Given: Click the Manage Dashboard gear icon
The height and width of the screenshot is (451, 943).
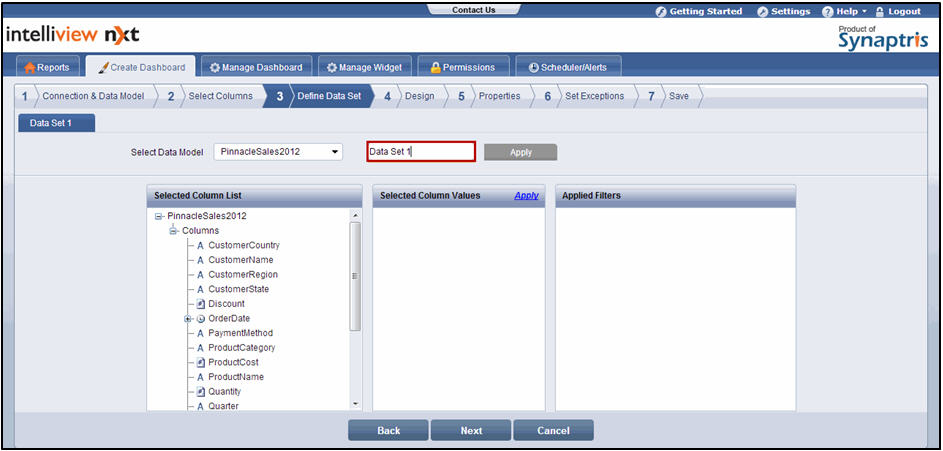Looking at the screenshot, I should pos(215,68).
